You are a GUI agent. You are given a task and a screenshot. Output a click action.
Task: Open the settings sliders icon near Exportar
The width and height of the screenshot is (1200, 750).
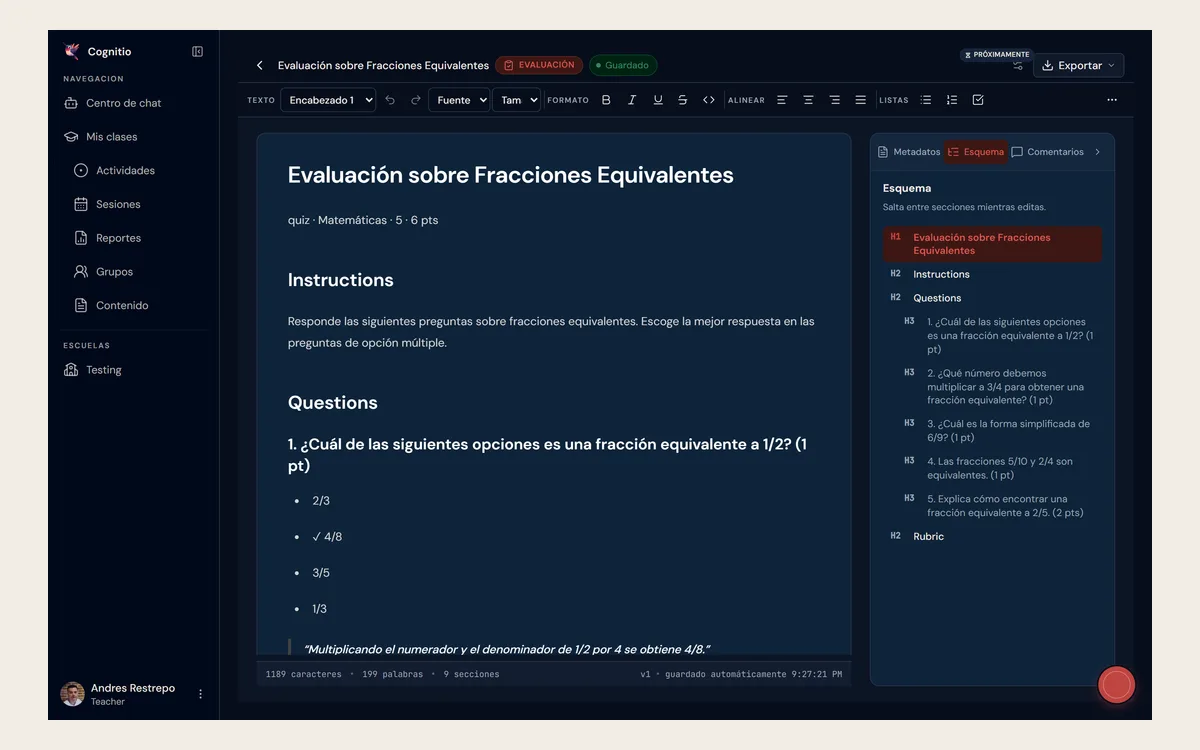coord(1018,66)
